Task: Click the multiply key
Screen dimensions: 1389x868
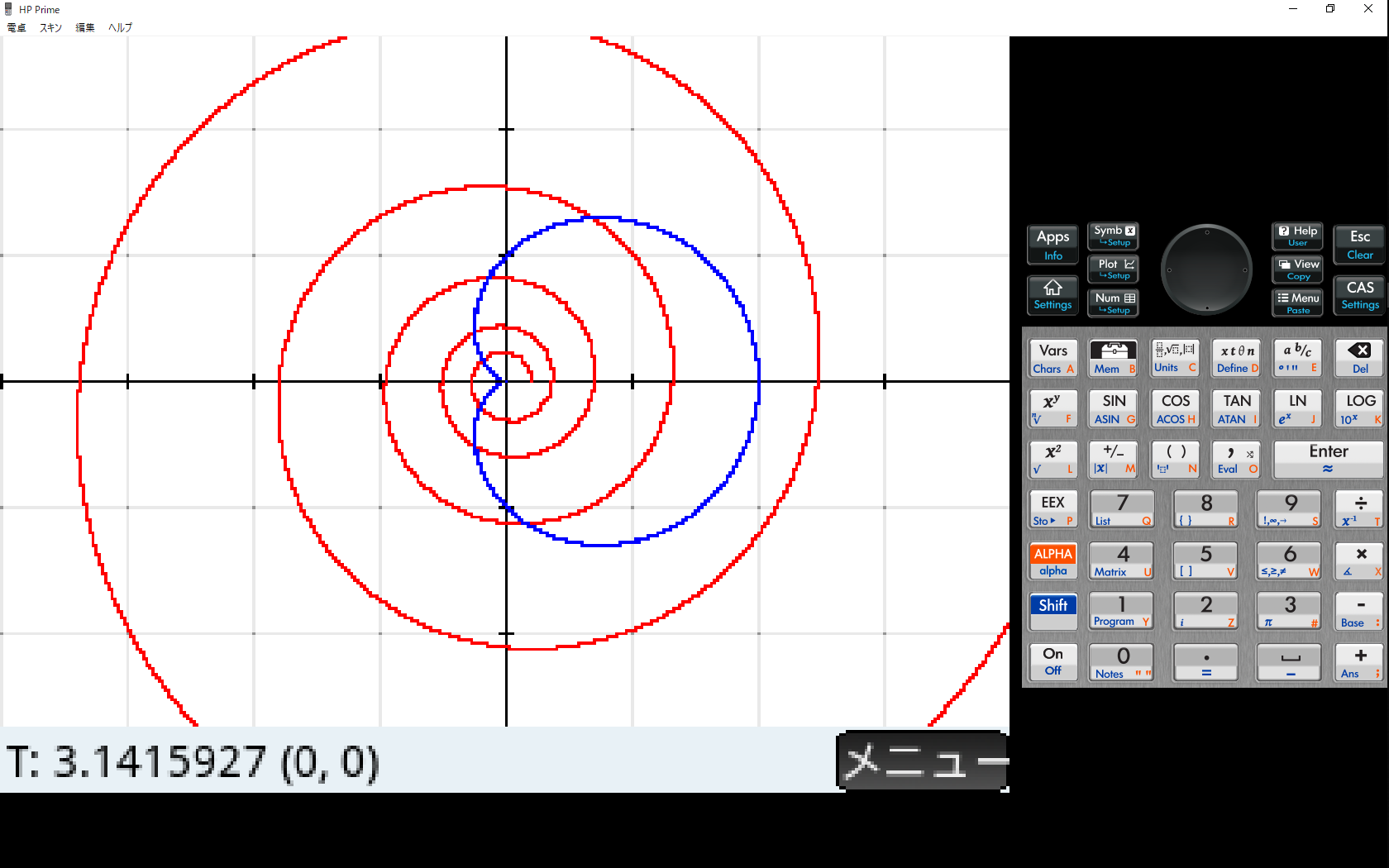Action: [x=1359, y=560]
